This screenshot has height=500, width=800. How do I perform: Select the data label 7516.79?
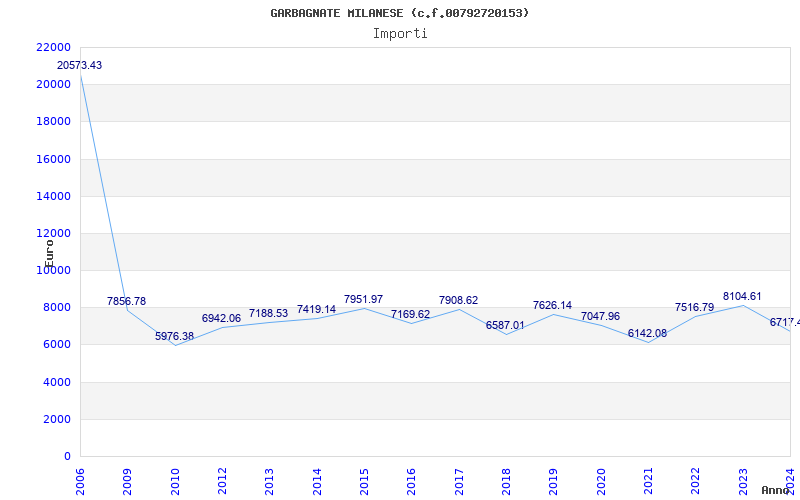coord(694,307)
